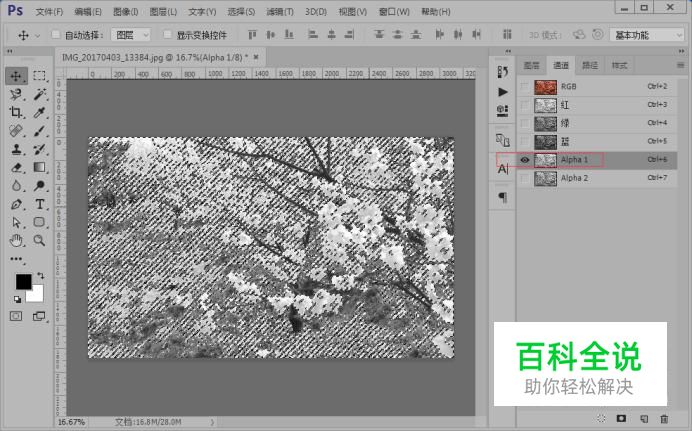
Task: Switch to the 路径 panel tab
Action: click(590, 65)
